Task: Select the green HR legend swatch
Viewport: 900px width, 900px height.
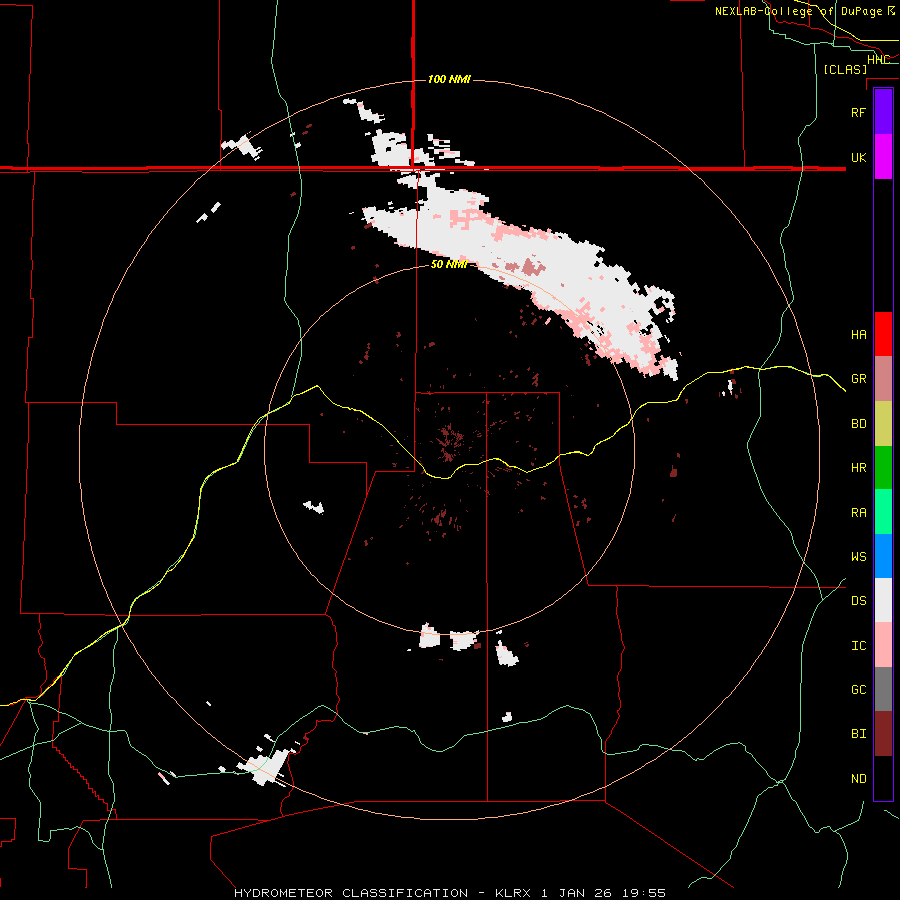Action: tap(883, 467)
